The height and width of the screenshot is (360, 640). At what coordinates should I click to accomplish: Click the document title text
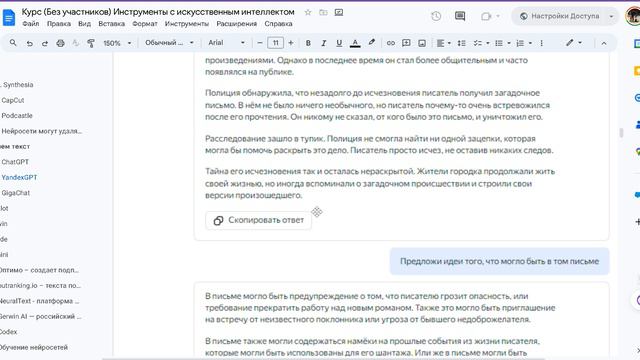(x=158, y=12)
